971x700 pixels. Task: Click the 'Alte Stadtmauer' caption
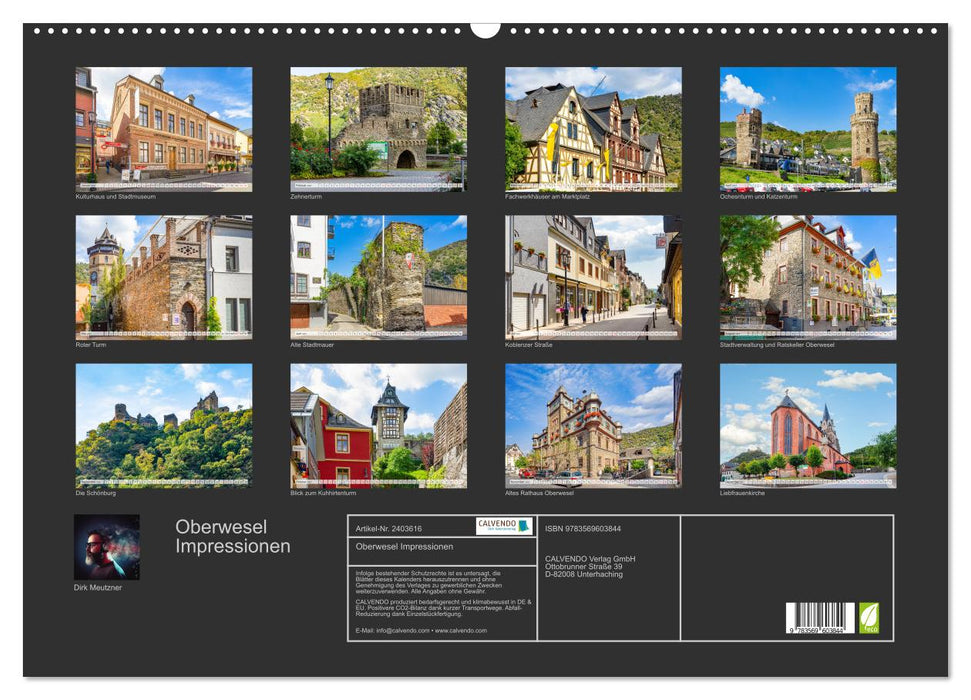pos(312,345)
